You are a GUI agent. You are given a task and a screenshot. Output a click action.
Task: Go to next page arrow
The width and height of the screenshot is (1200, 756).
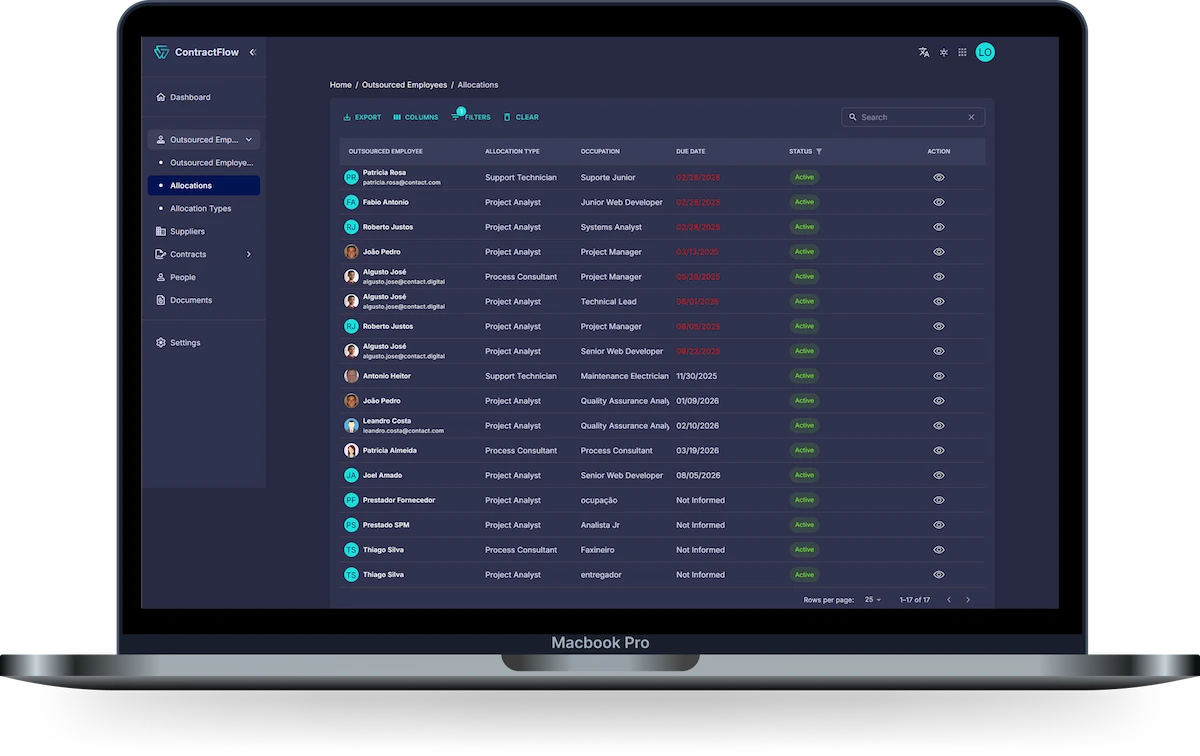coord(968,600)
